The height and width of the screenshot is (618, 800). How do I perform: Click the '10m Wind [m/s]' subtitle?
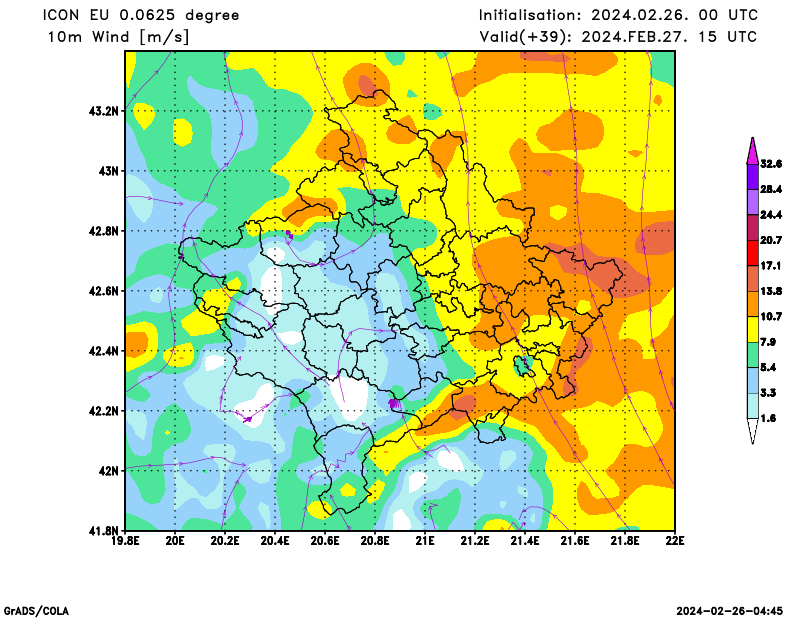pyautogui.click(x=118, y=37)
